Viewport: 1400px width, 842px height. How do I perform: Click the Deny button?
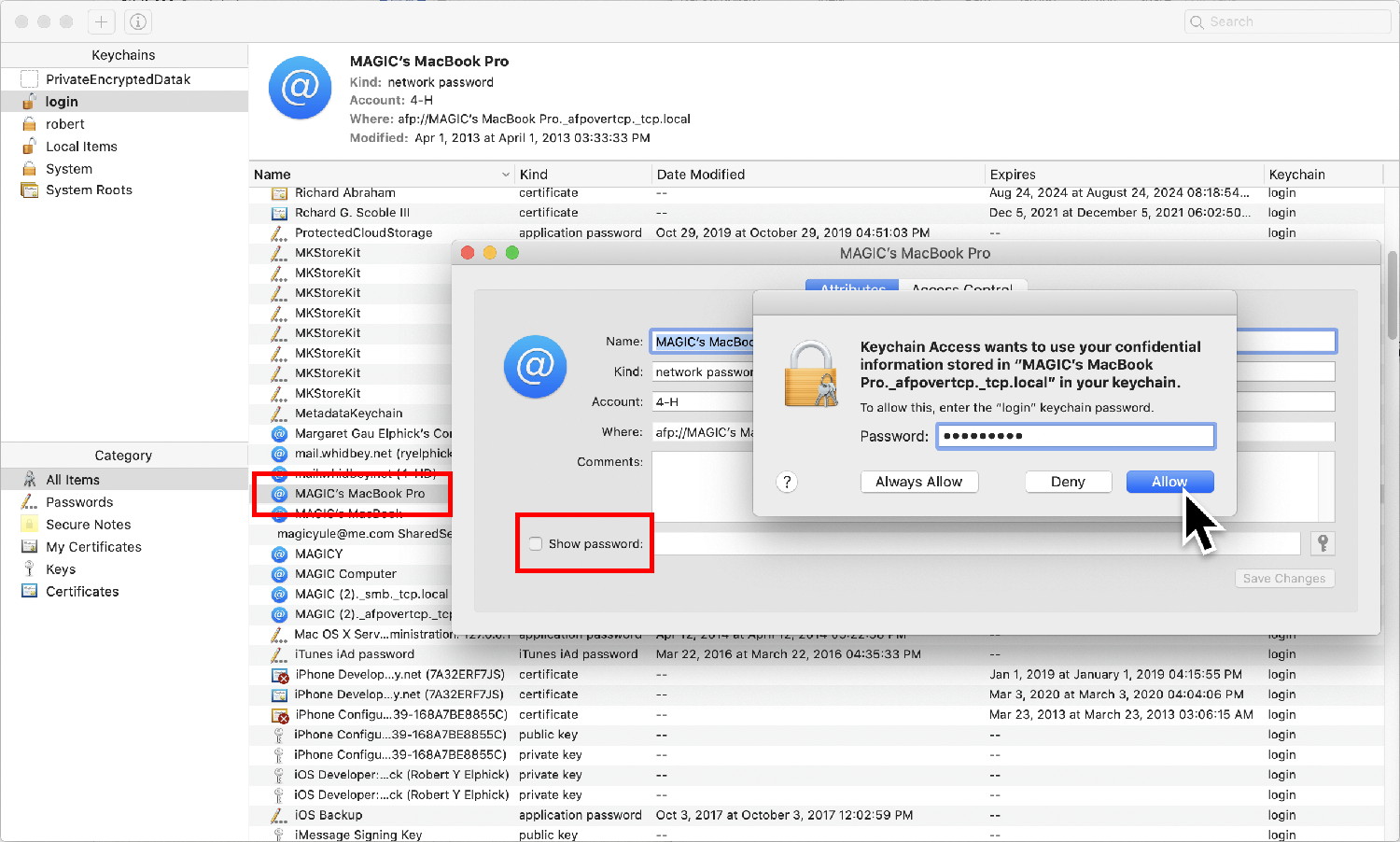click(1068, 482)
